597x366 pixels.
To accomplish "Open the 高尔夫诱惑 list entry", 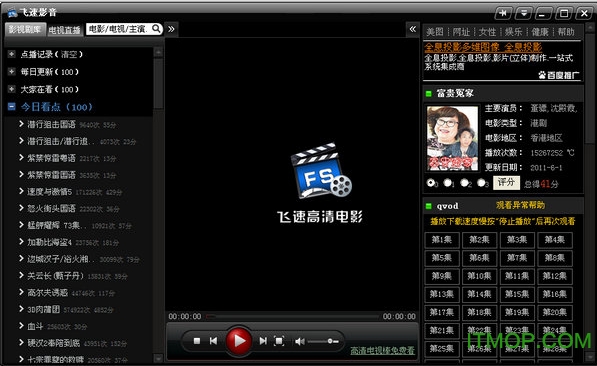I will 48,292.
